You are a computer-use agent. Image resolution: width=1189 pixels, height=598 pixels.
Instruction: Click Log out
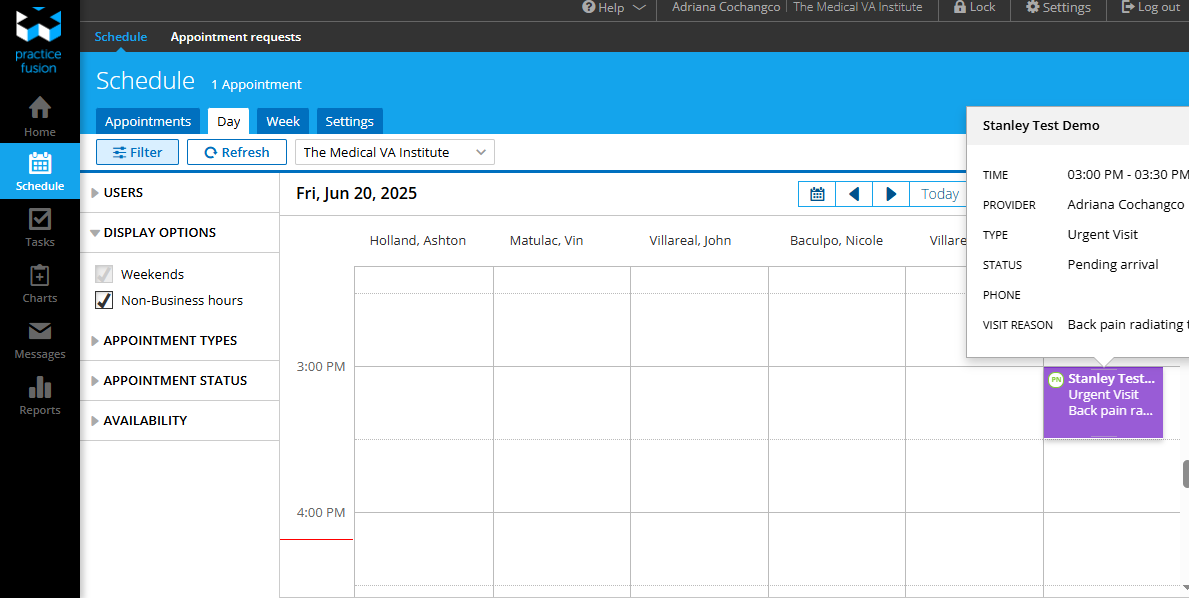tap(1150, 8)
